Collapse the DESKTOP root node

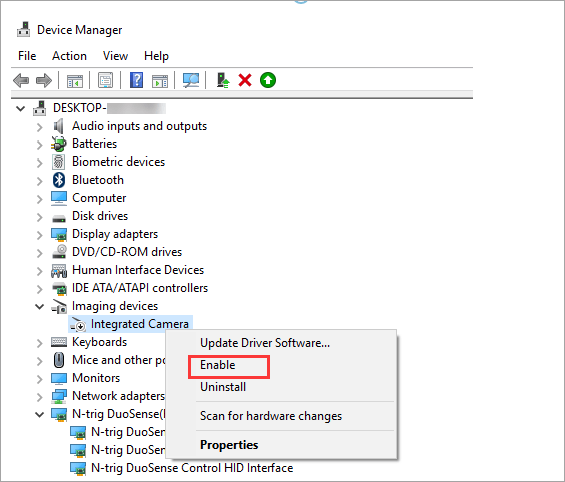pyautogui.click(x=21, y=108)
